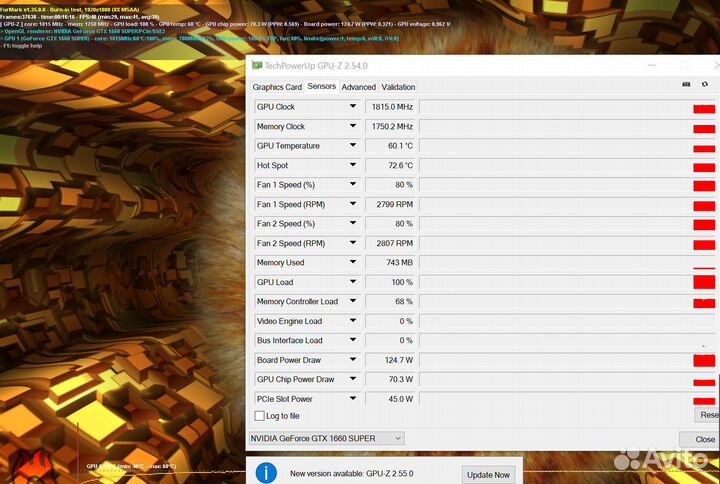Image resolution: width=720 pixels, height=484 pixels.
Task: Open the NVIDIA GeForce GTX 1660 SUPER selector
Action: (x=326, y=438)
